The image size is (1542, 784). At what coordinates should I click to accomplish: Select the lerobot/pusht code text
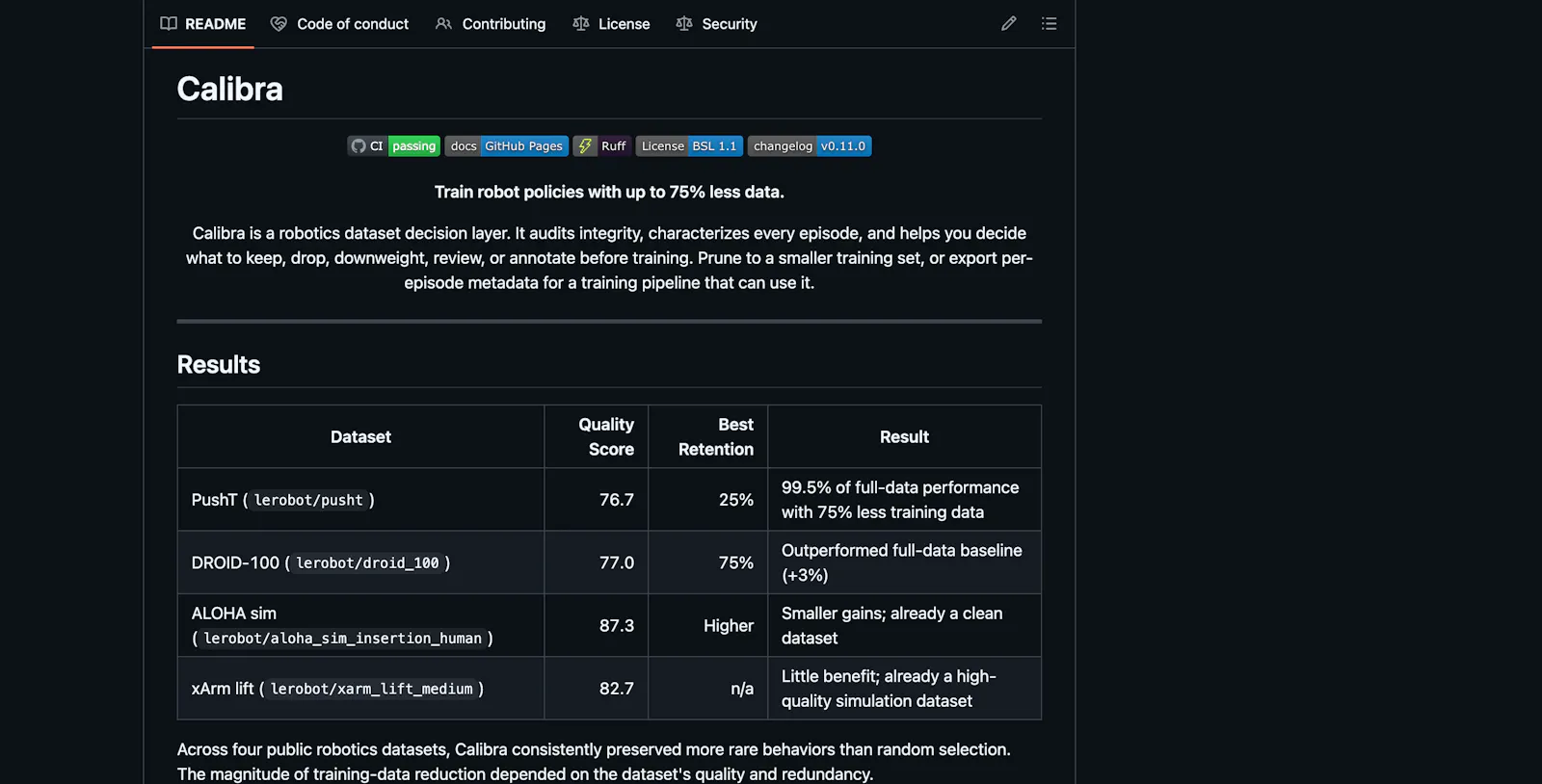pos(308,501)
